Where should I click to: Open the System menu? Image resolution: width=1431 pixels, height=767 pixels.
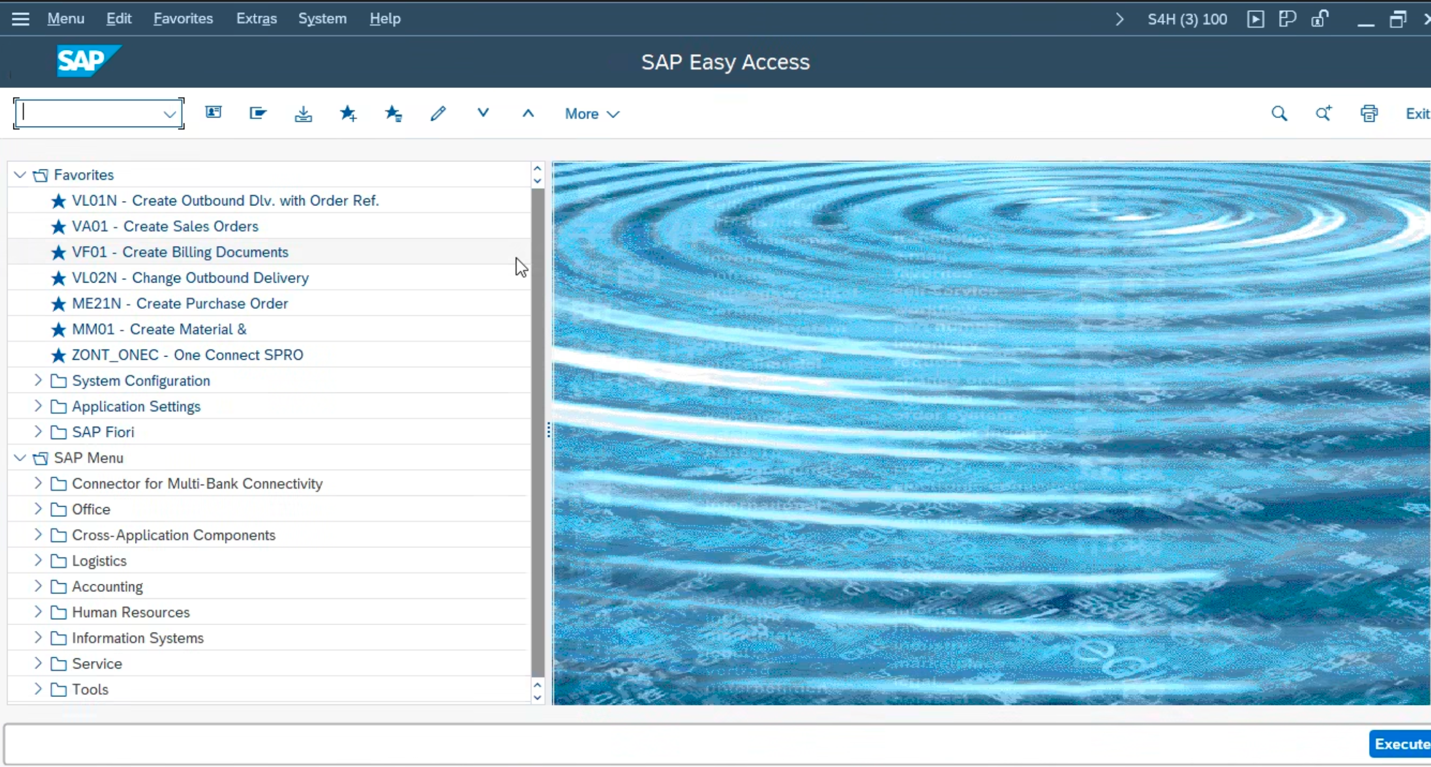pos(322,19)
